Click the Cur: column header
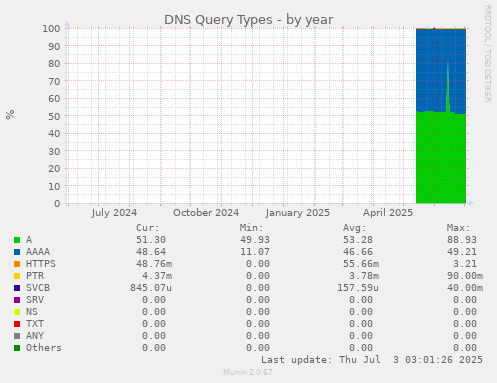The image size is (497, 383). click(148, 228)
